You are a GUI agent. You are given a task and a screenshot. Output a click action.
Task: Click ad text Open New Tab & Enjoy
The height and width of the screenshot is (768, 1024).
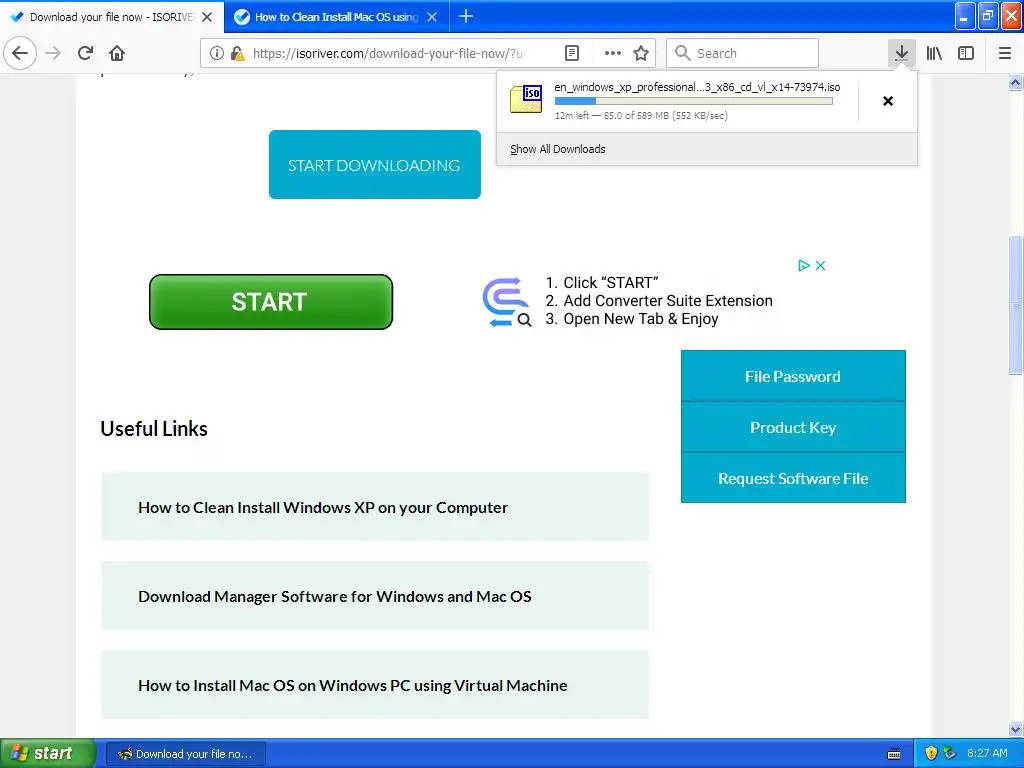(x=641, y=319)
